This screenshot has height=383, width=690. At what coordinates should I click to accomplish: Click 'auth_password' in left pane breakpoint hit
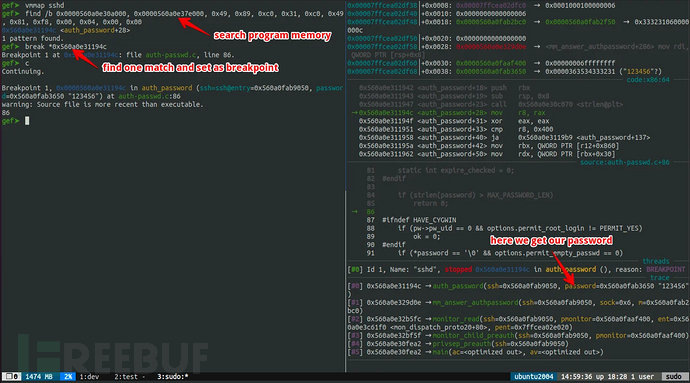point(167,88)
